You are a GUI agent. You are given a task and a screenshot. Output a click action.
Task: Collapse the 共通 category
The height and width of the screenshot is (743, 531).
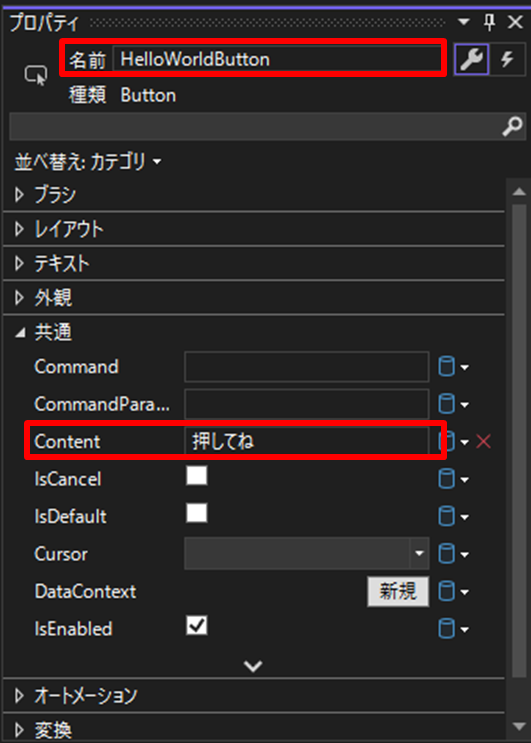click(20, 333)
